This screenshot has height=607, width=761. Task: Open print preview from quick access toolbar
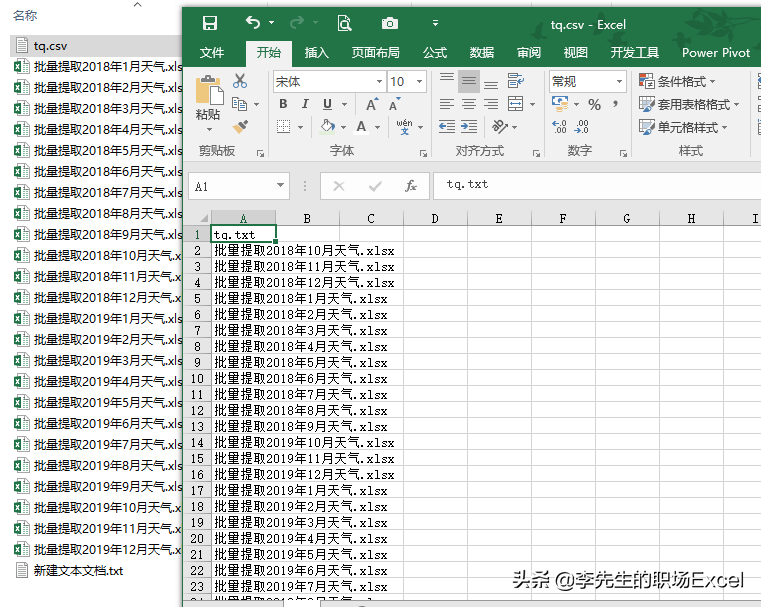(344, 23)
